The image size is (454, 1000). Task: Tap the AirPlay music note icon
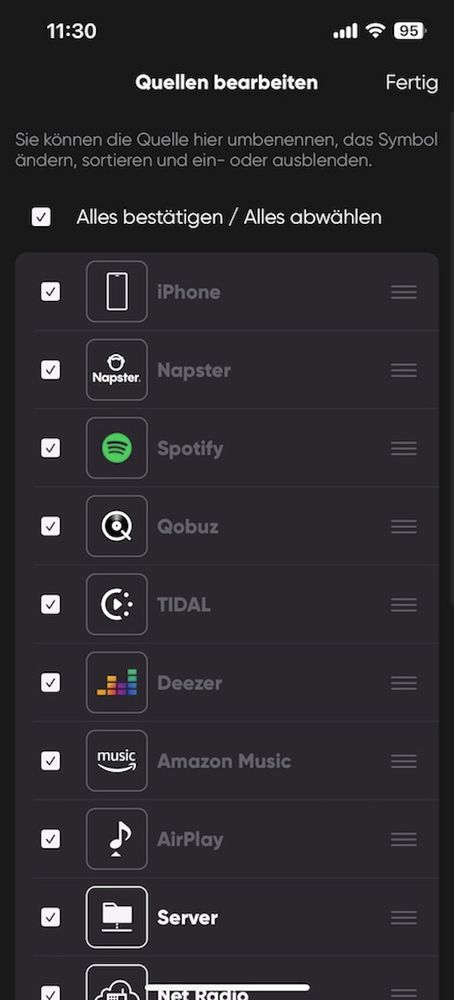pyautogui.click(x=117, y=839)
